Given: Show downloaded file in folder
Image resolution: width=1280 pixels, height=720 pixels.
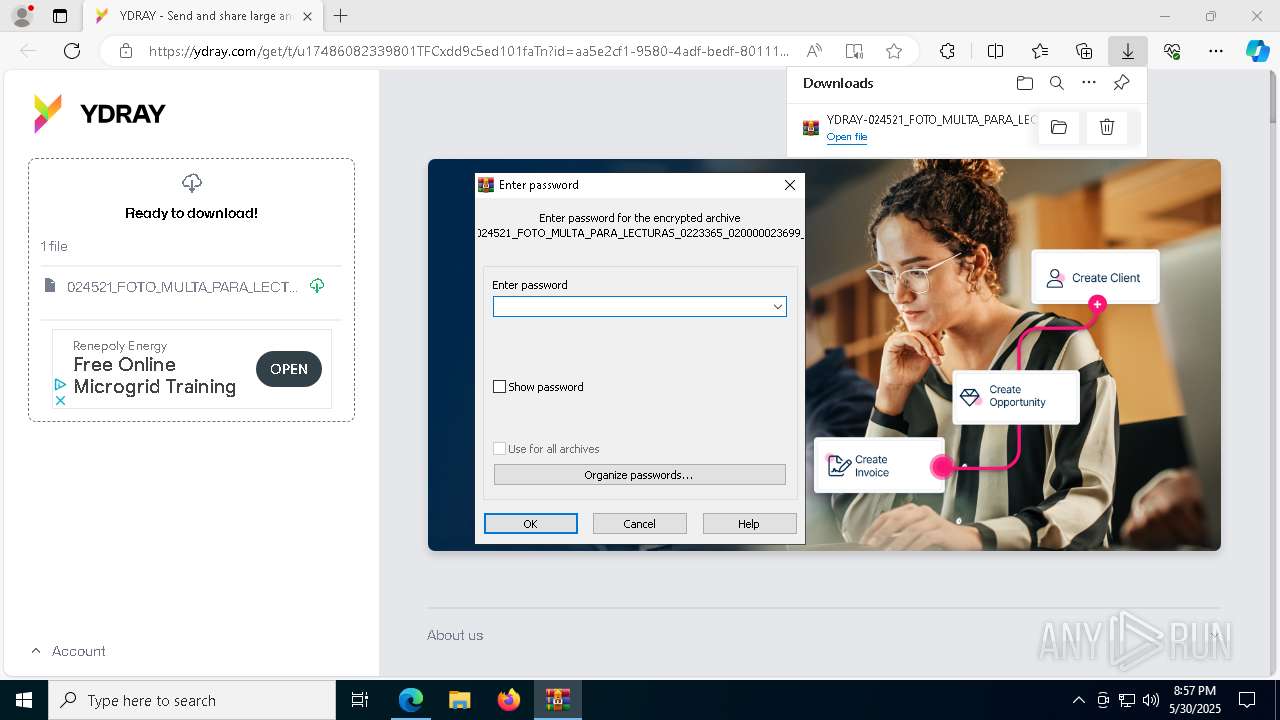Looking at the screenshot, I should tap(1059, 127).
